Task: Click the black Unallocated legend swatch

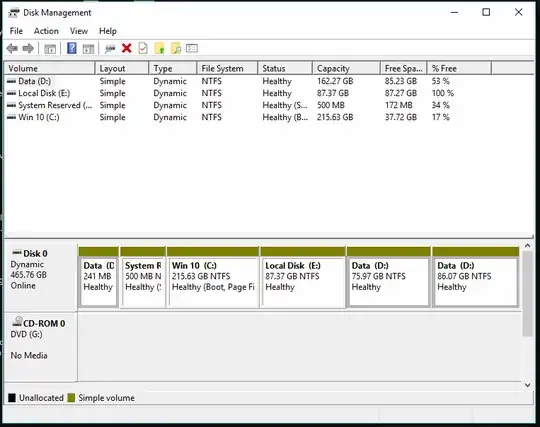Action: pyautogui.click(x=12, y=398)
